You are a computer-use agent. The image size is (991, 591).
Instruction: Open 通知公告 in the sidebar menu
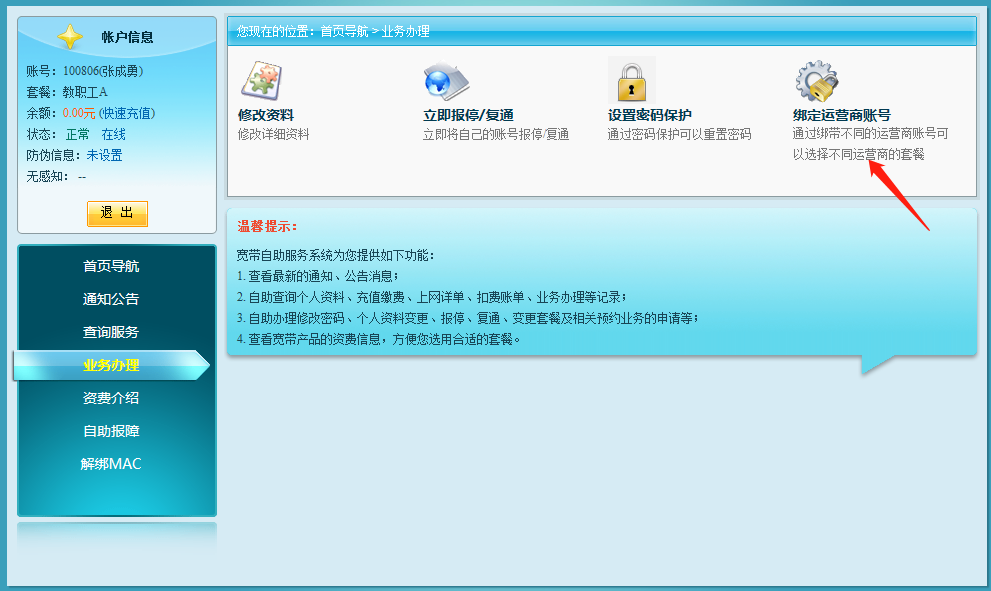(111, 299)
